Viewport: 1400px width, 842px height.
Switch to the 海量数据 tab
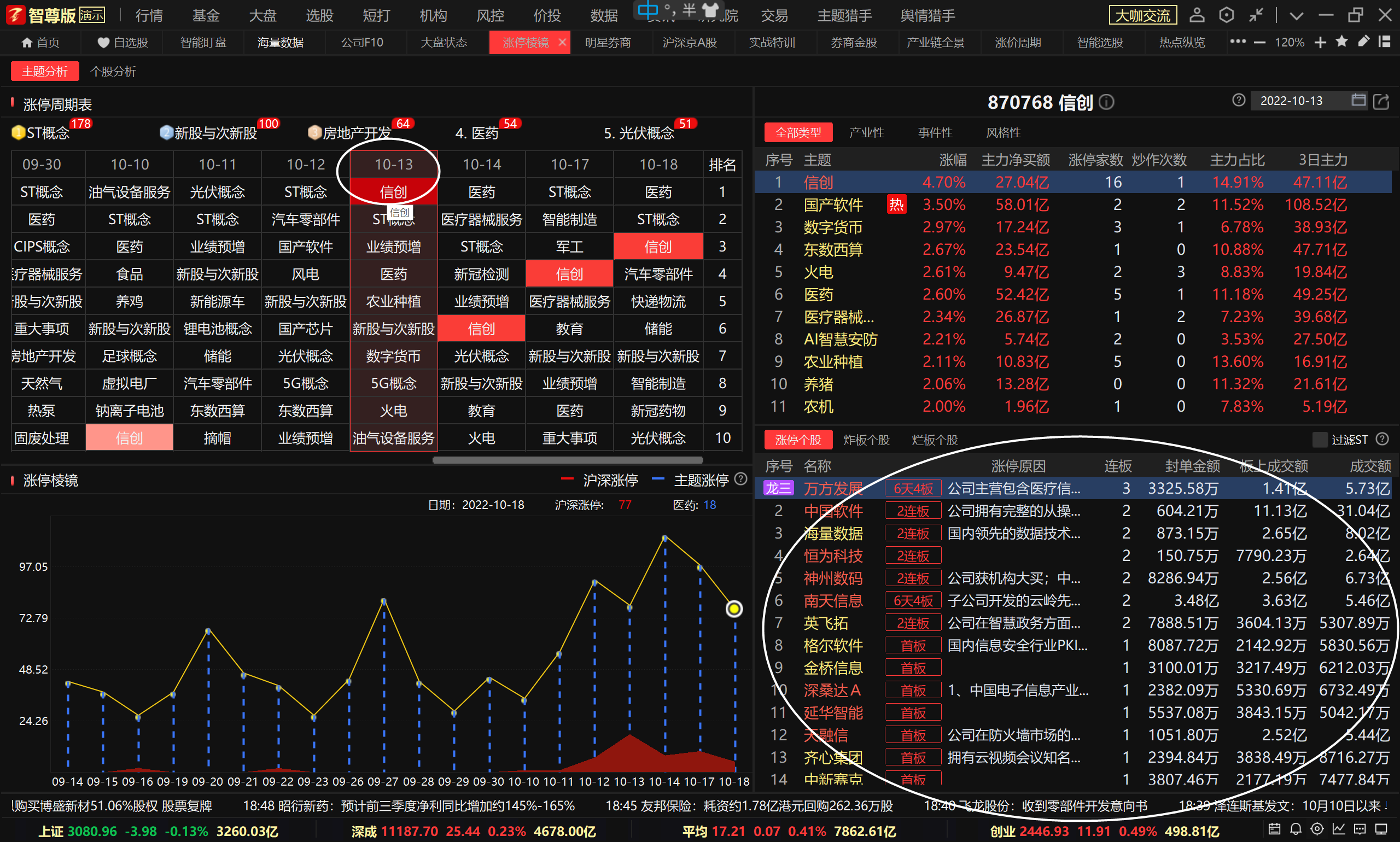tap(281, 43)
